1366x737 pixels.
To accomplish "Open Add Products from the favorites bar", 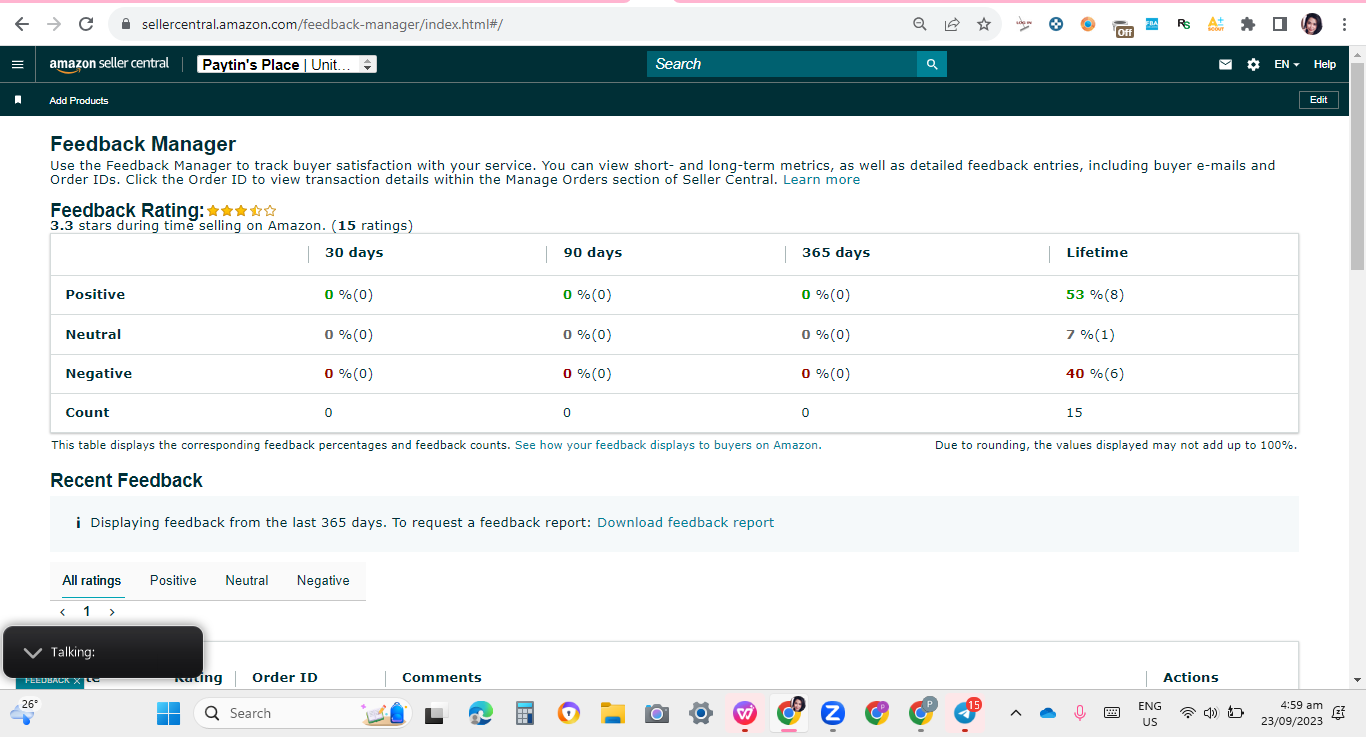I will [79, 100].
